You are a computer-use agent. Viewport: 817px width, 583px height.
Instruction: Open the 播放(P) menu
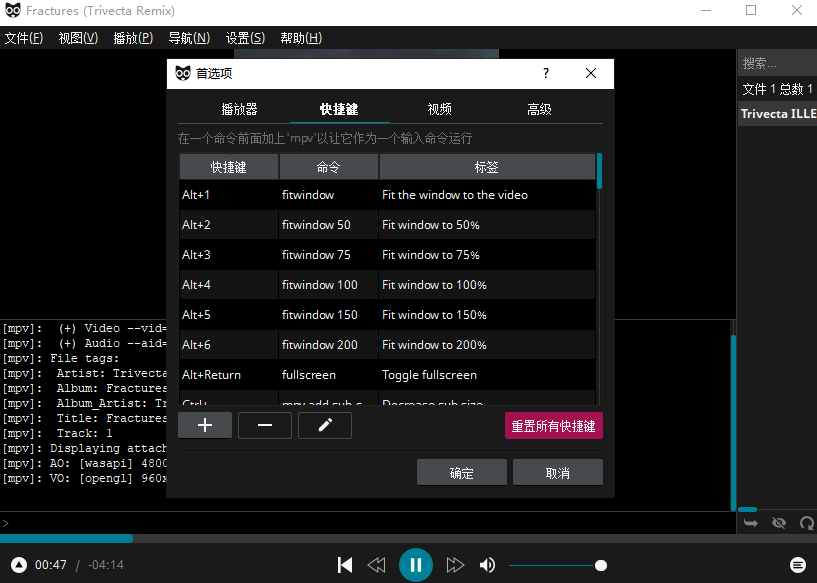click(133, 38)
